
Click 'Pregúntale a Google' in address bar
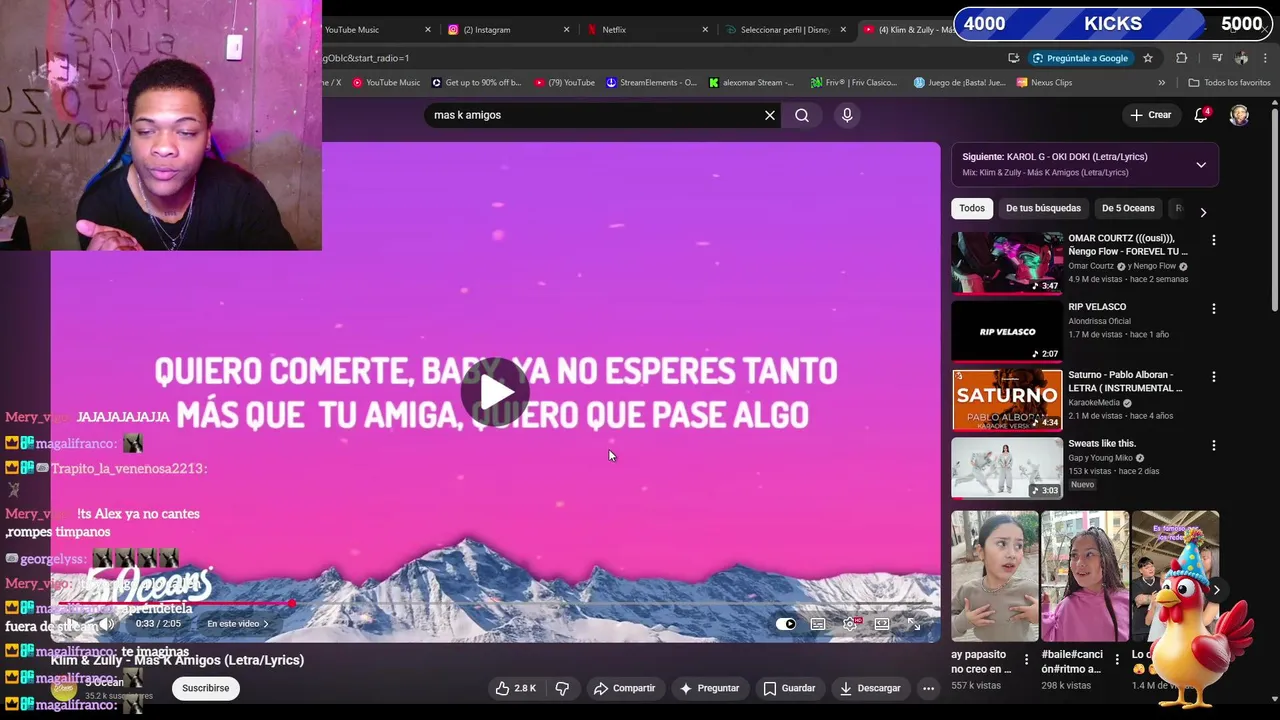(x=1080, y=58)
